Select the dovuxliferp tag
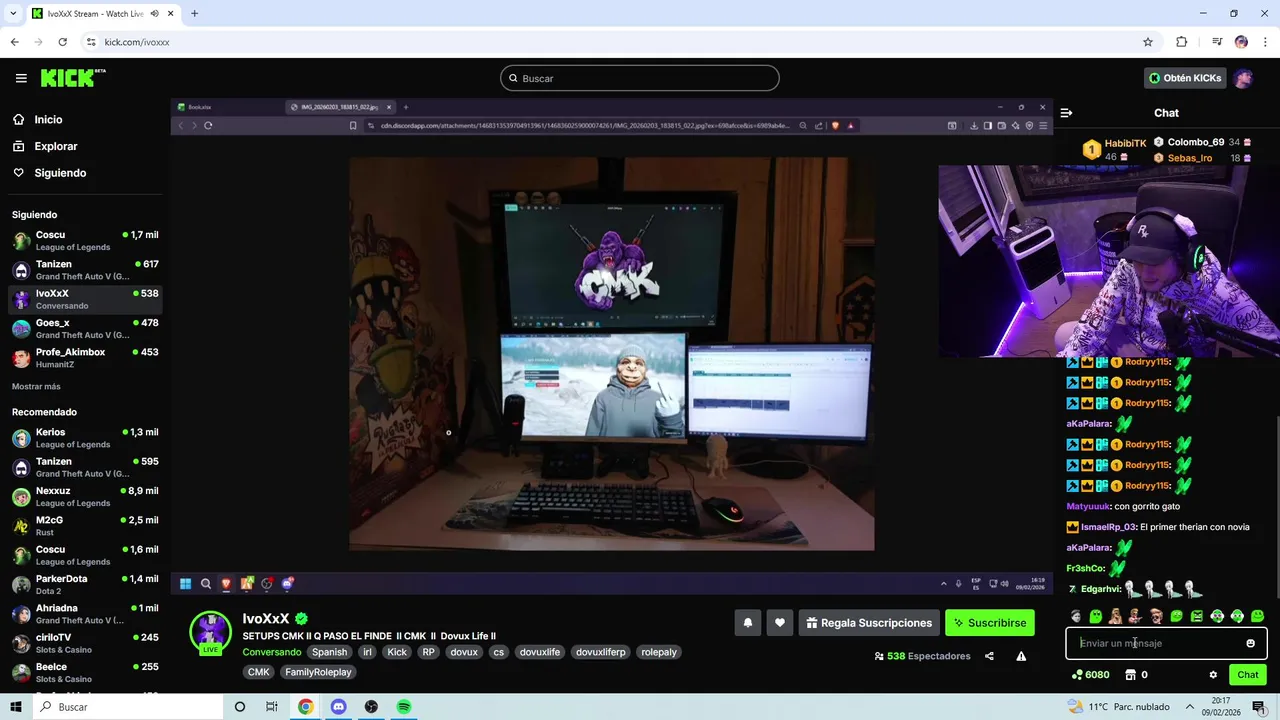 (x=600, y=652)
